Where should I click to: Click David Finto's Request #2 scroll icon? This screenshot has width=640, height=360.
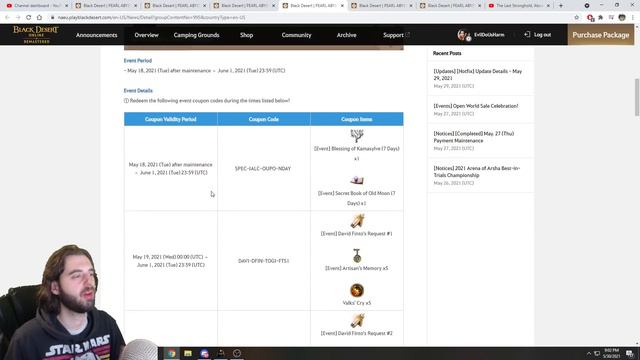[x=357, y=321]
